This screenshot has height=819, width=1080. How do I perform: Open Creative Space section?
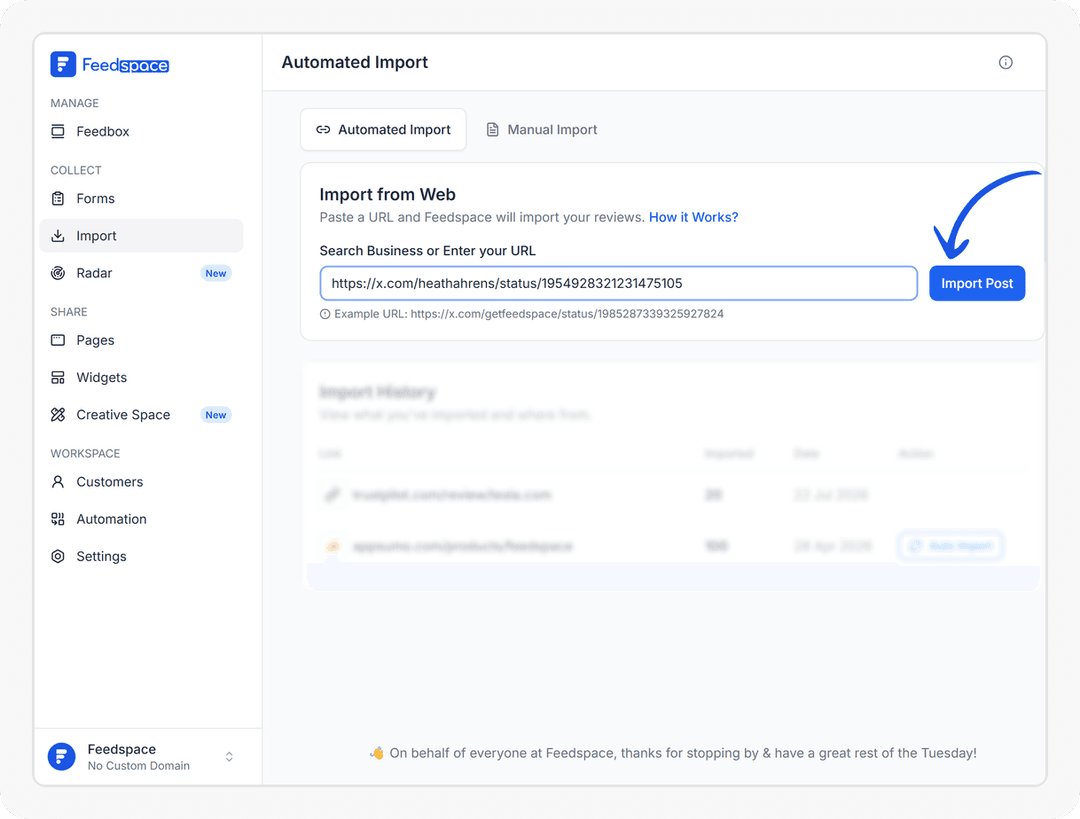141,415
